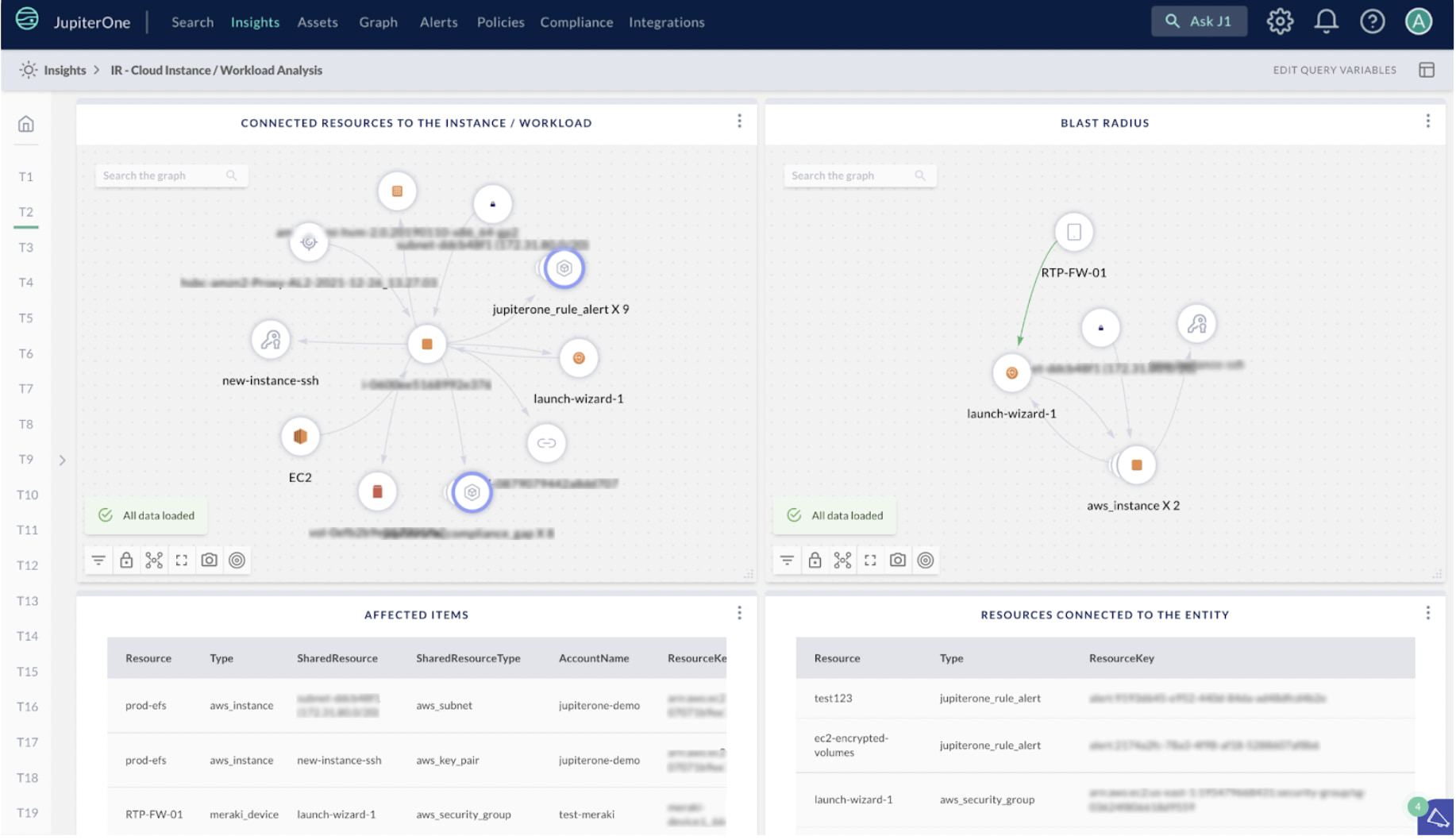1456x840 pixels.
Task: Select the RTP-FW-01 device node
Action: (1075, 233)
